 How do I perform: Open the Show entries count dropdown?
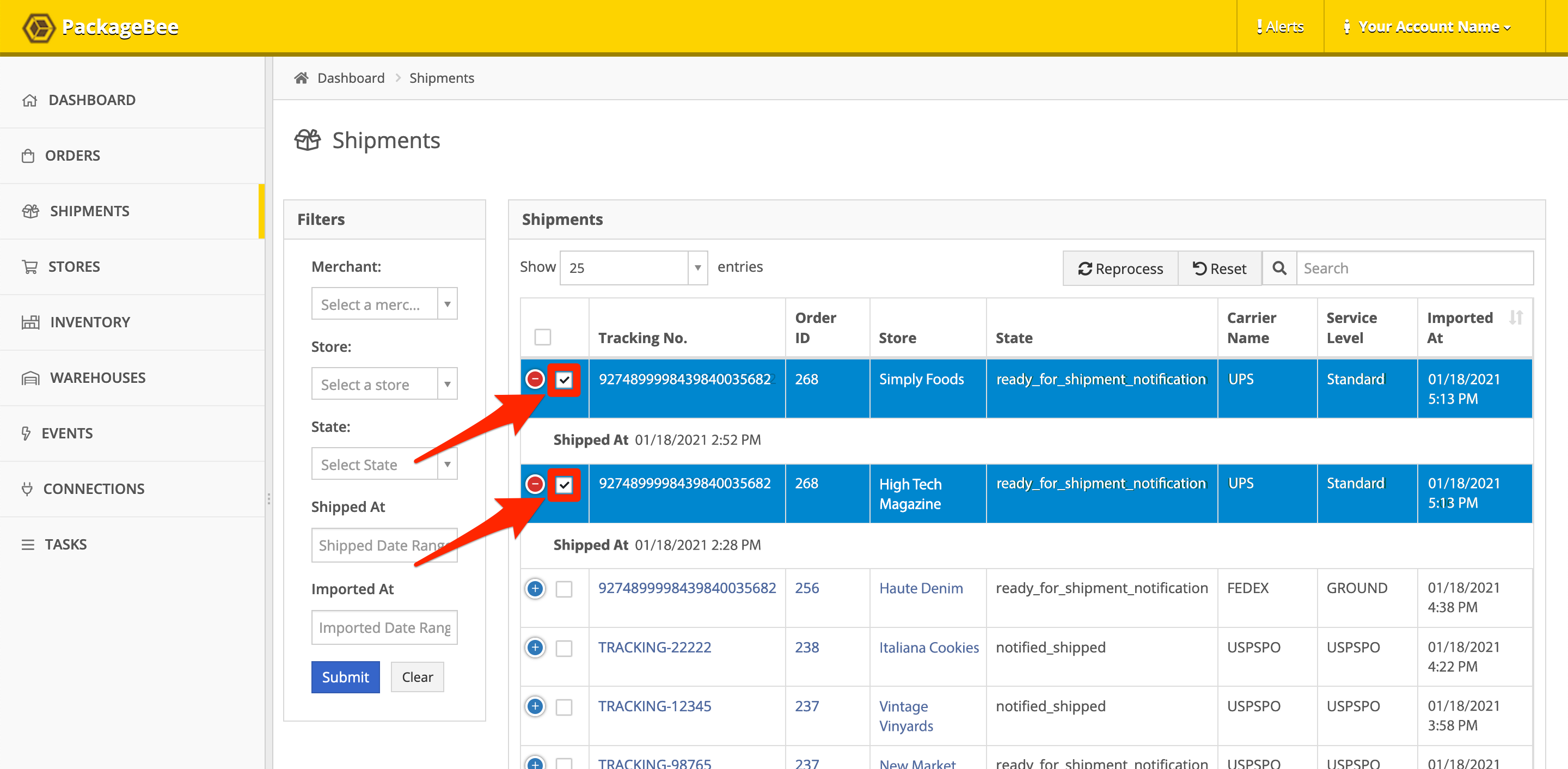tap(634, 267)
